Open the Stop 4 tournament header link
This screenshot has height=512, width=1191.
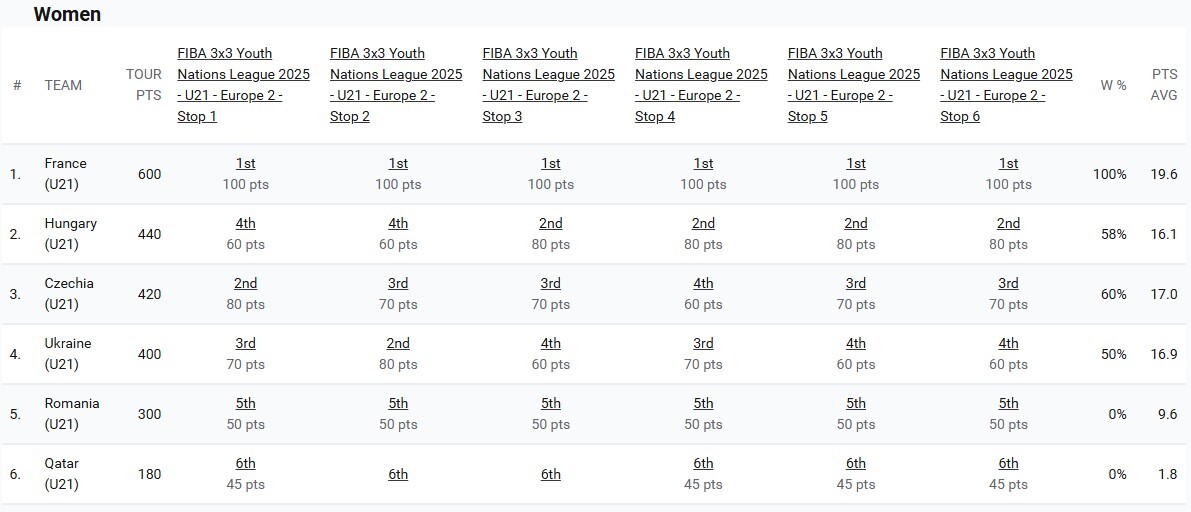point(701,85)
